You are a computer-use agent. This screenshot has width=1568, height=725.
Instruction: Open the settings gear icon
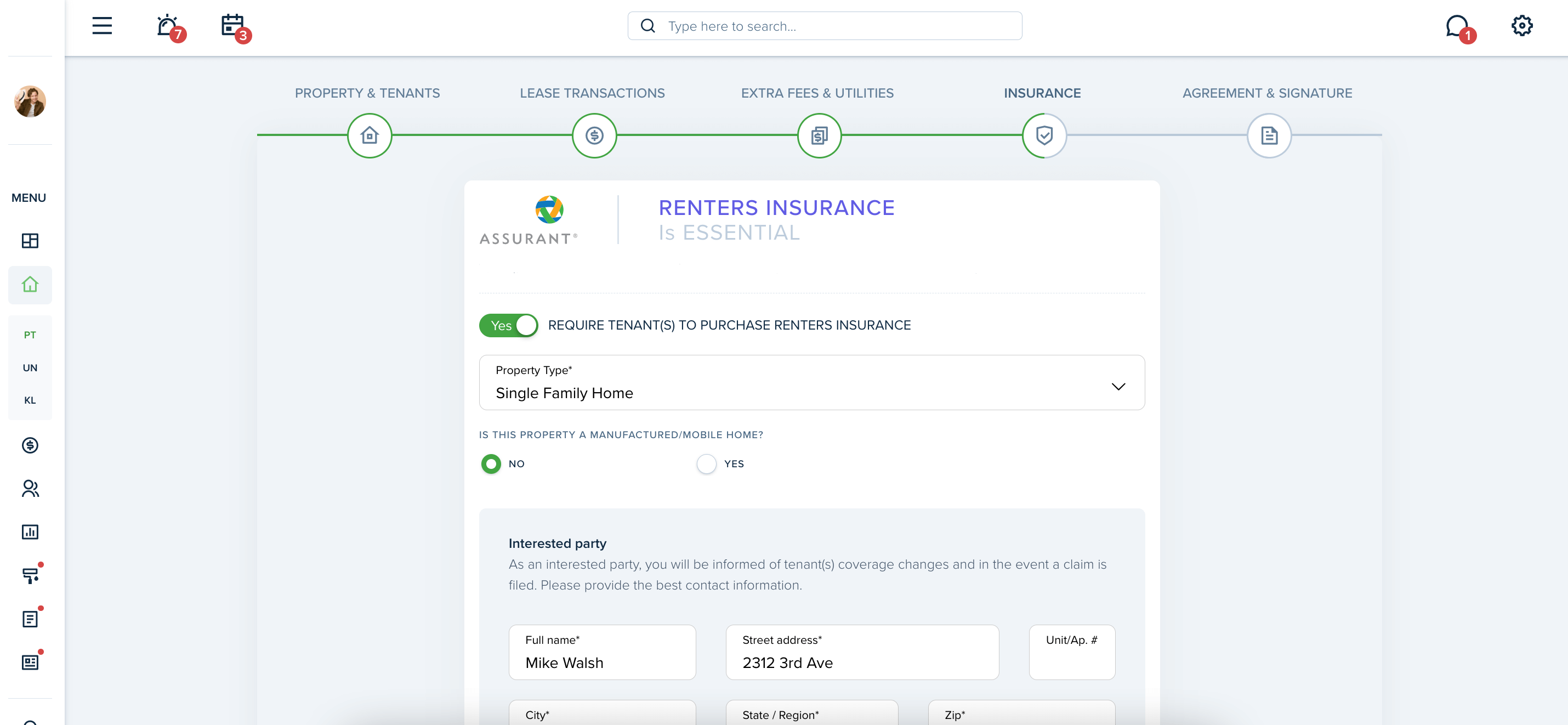tap(1522, 26)
